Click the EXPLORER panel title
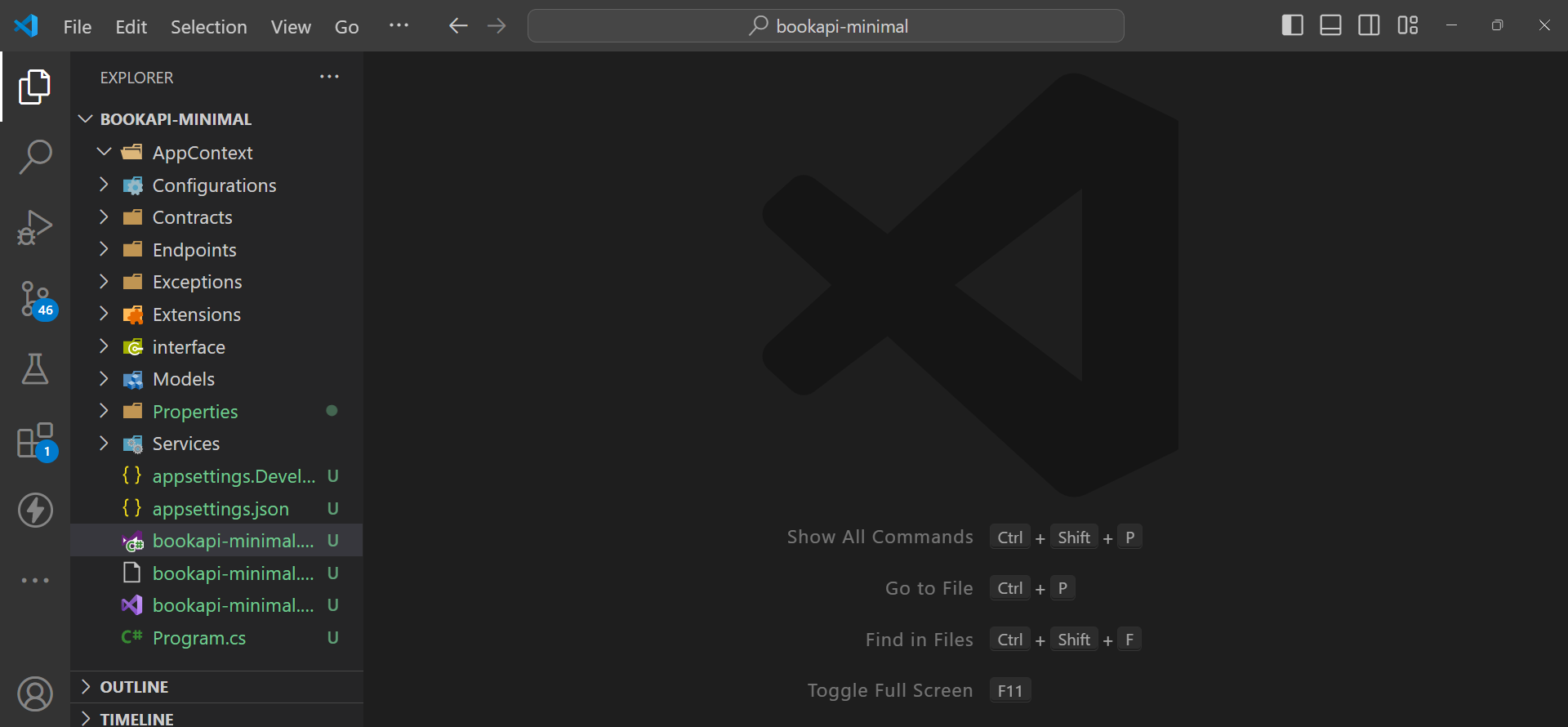Image resolution: width=1568 pixels, height=727 pixels. [x=136, y=78]
